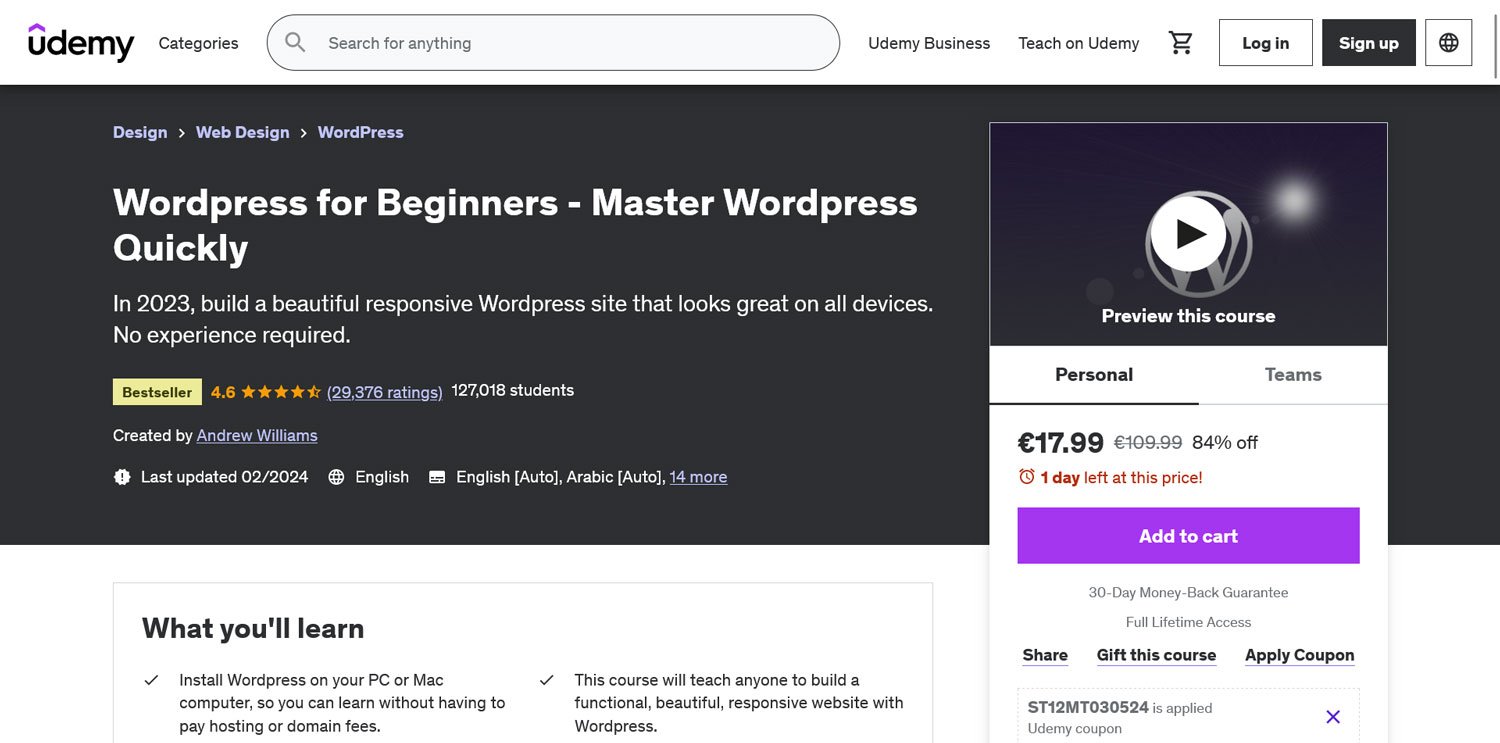Screen dimensions: 1500x743
Task: Open the shopping cart icon
Action: 1181,43
